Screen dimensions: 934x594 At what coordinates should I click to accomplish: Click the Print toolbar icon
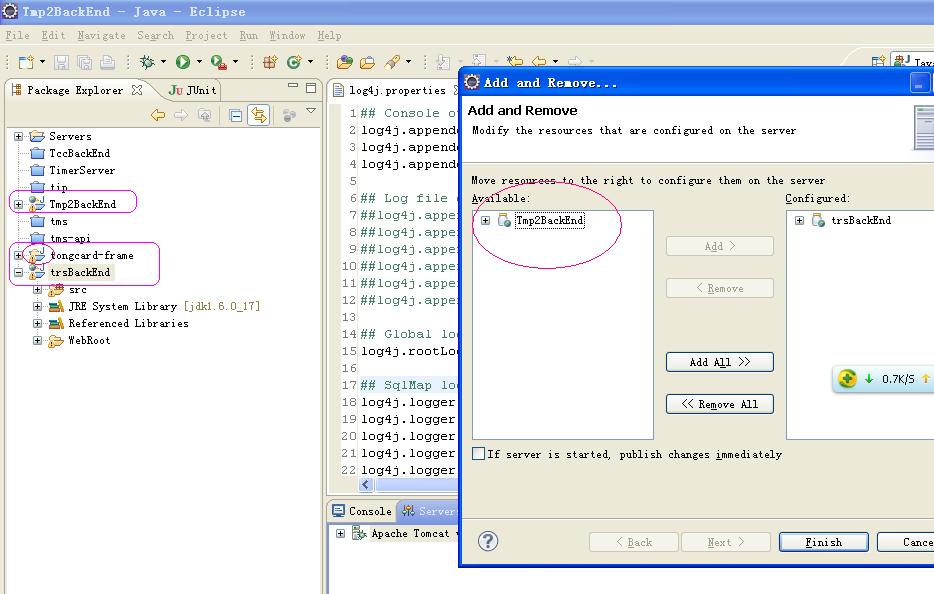tap(107, 62)
